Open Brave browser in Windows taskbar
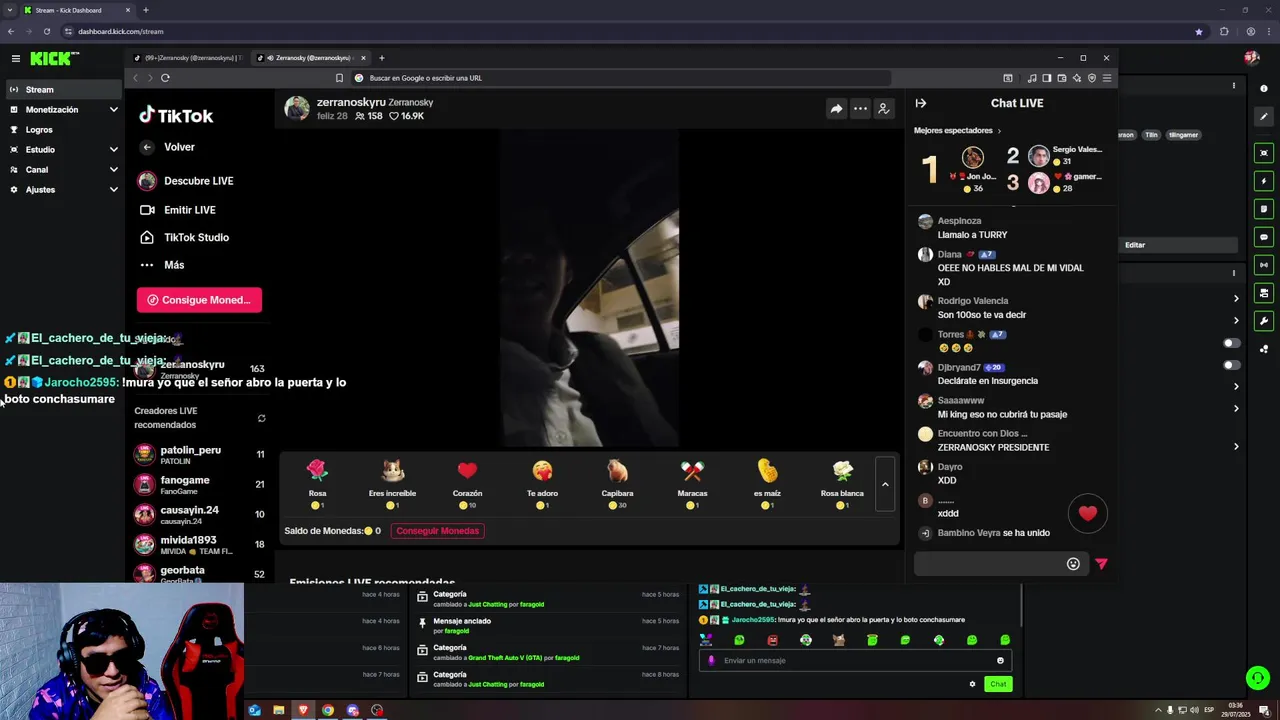The width and height of the screenshot is (1280, 720). [303, 711]
